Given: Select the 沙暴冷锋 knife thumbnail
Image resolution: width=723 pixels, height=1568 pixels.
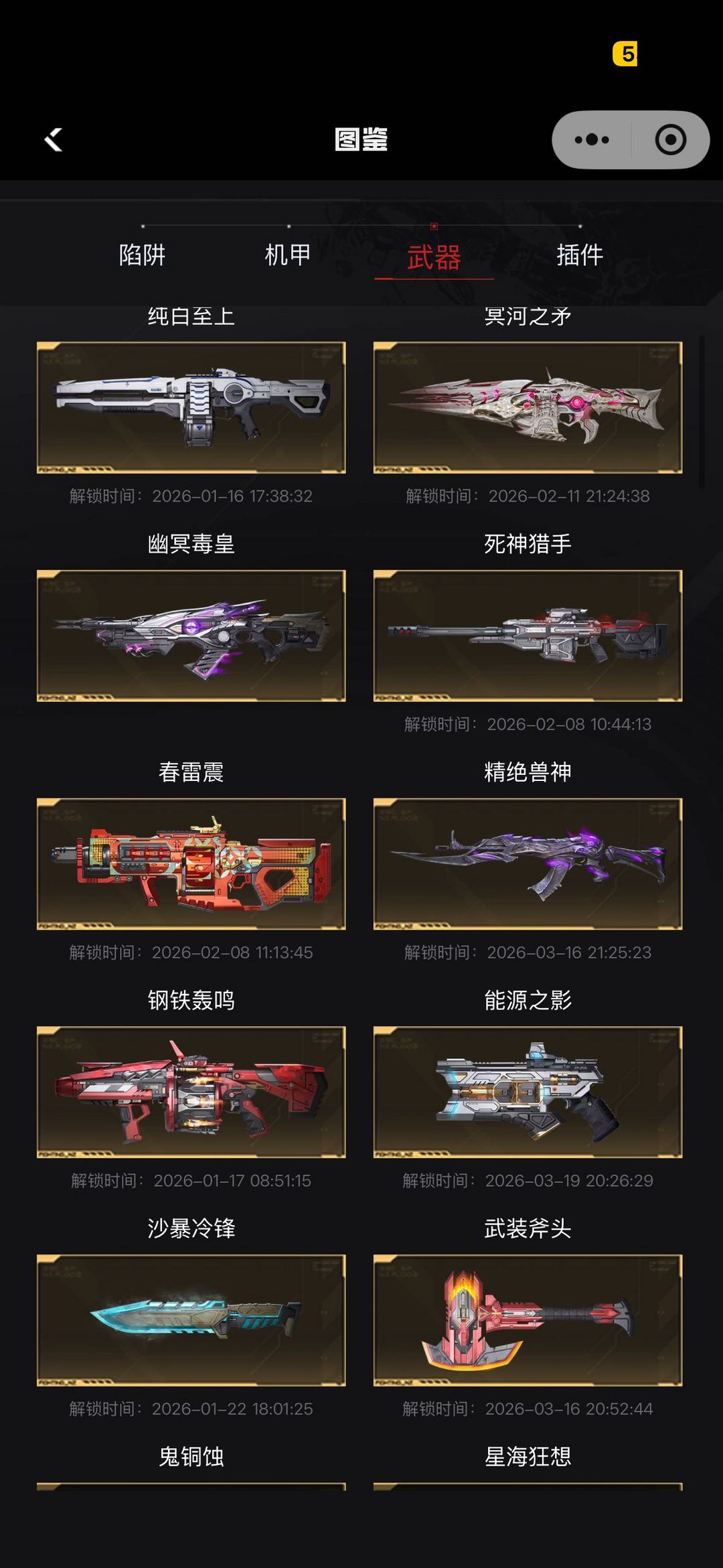Looking at the screenshot, I should [191, 1320].
